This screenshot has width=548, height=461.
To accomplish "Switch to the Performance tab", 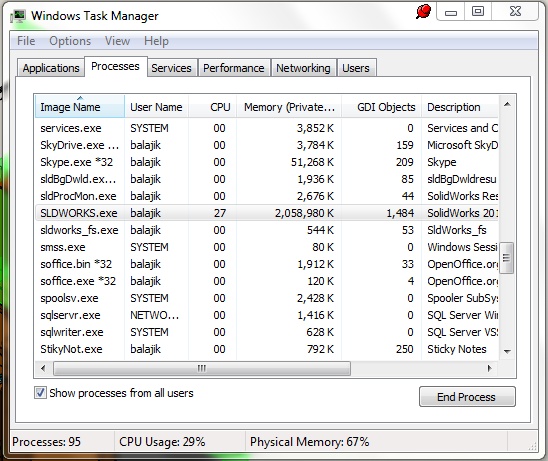I will pyautogui.click(x=234, y=68).
